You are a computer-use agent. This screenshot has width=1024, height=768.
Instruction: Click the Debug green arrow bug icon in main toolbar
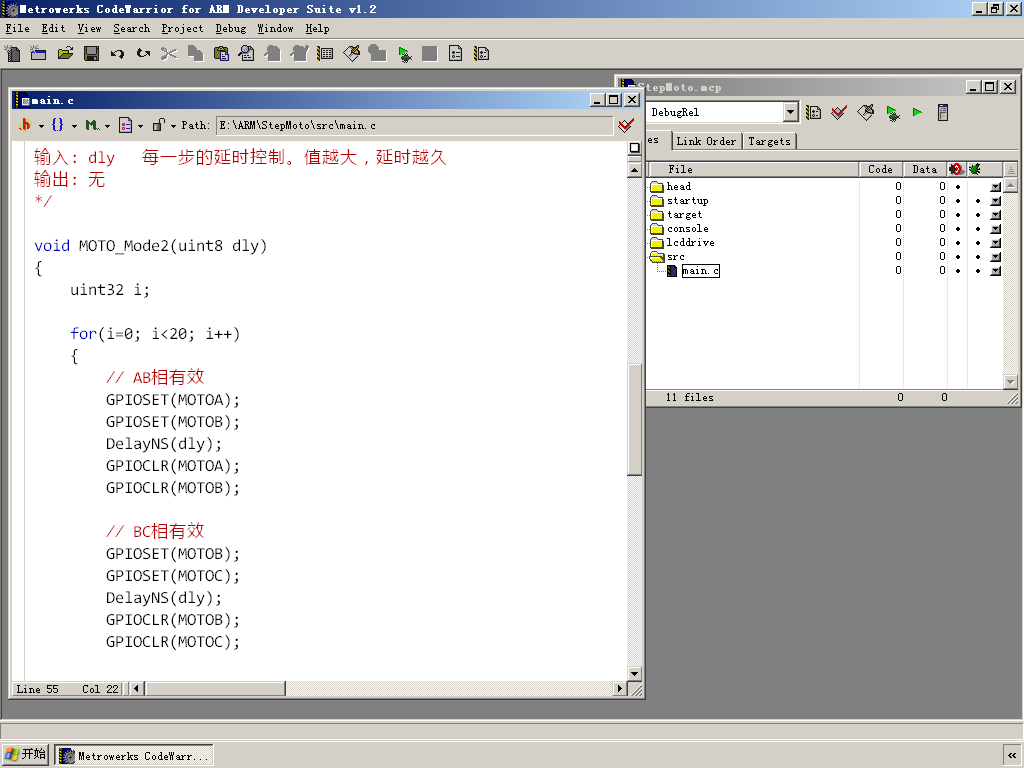pos(404,54)
